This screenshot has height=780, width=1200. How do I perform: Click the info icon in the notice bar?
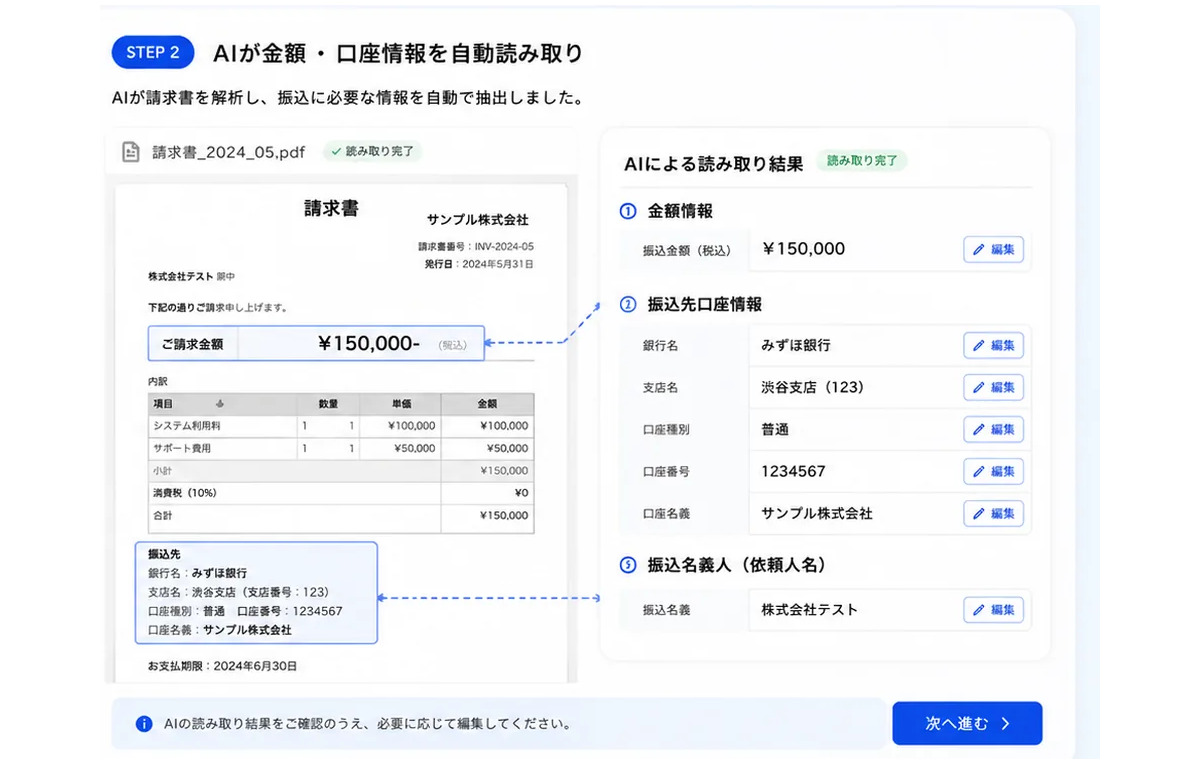click(144, 723)
